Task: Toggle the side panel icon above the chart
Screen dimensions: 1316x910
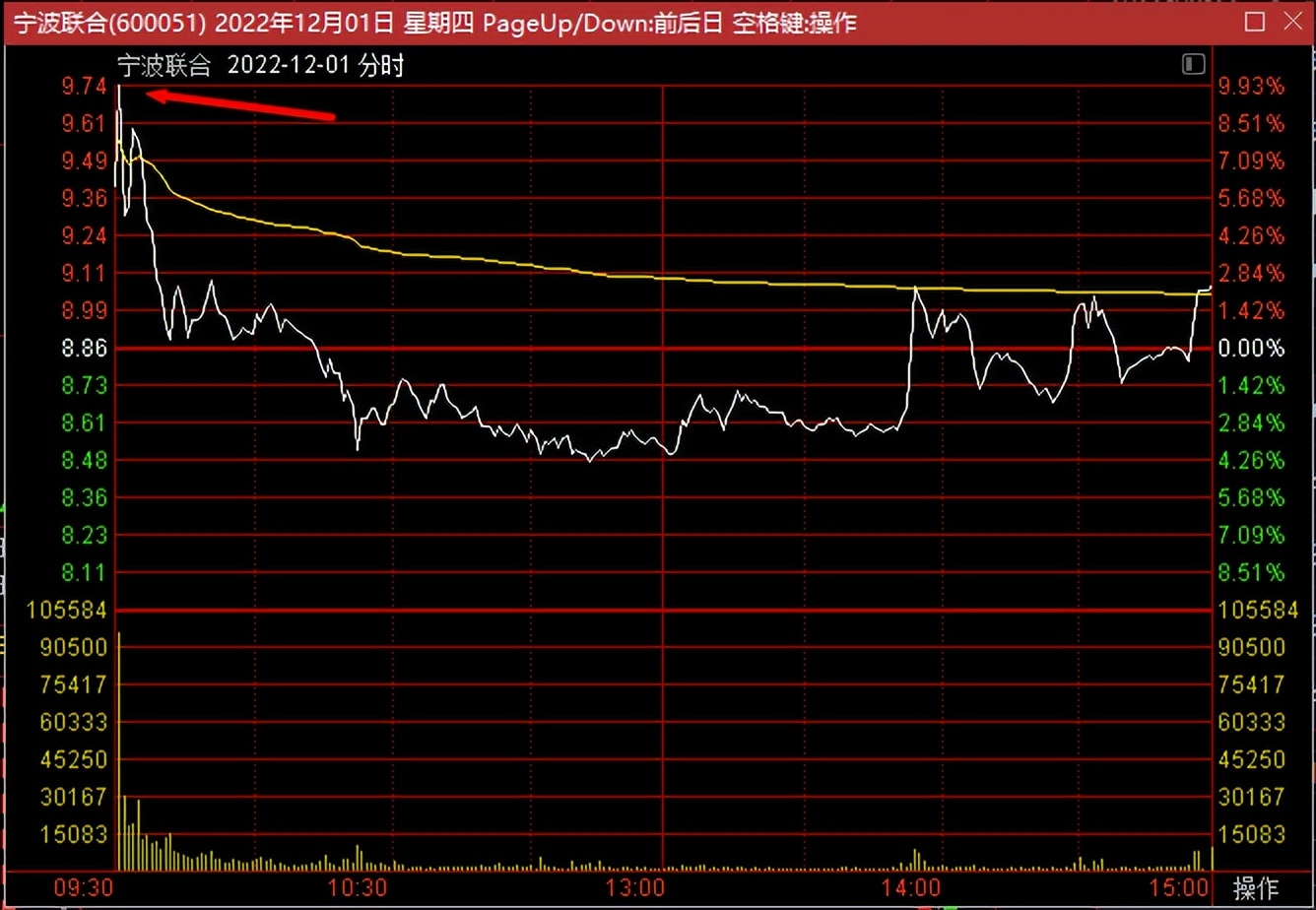Action: [1193, 65]
